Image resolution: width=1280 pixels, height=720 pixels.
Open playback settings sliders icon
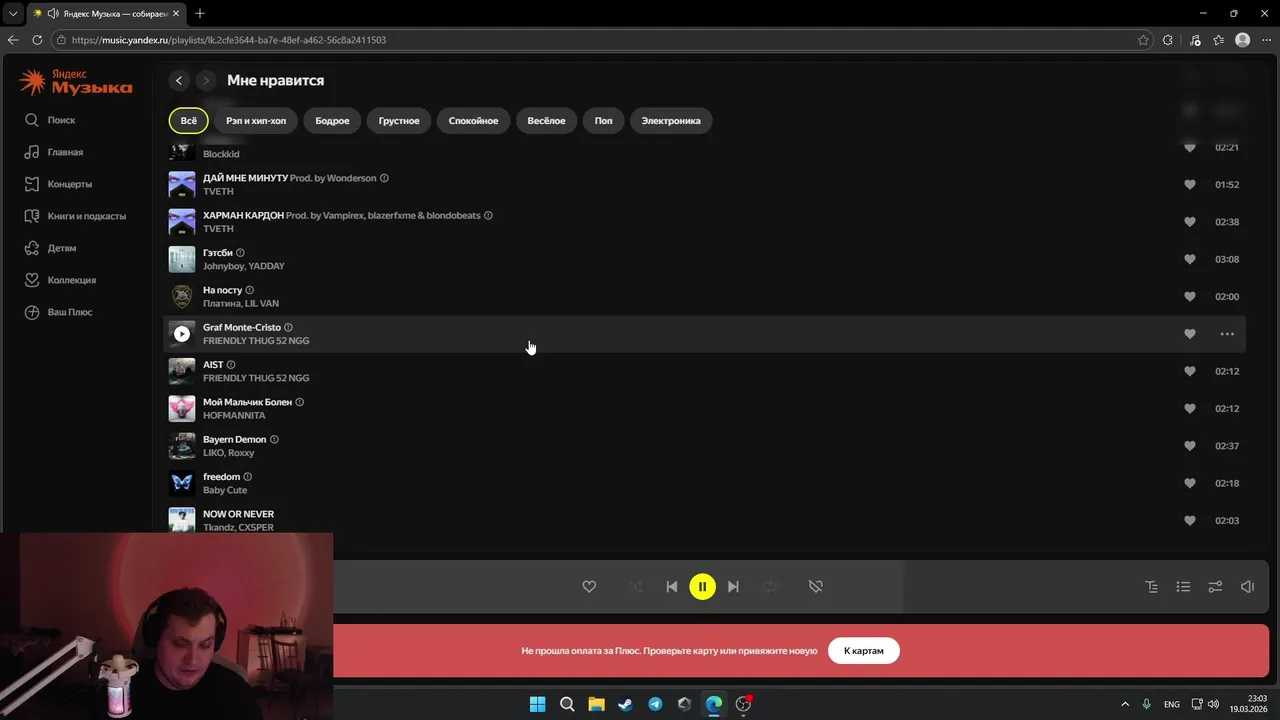1215,587
